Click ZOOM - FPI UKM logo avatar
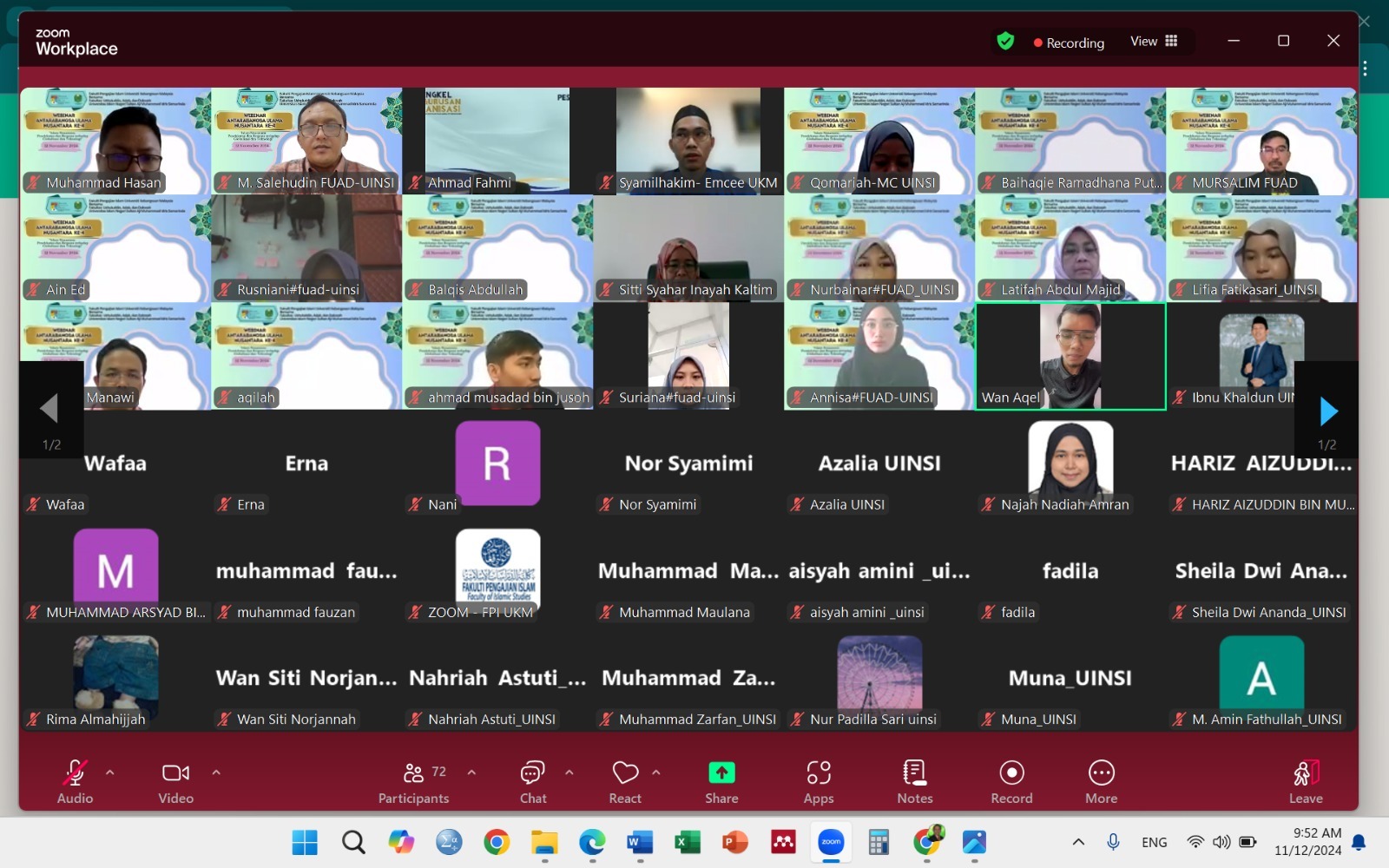This screenshot has width=1389, height=868. click(497, 571)
